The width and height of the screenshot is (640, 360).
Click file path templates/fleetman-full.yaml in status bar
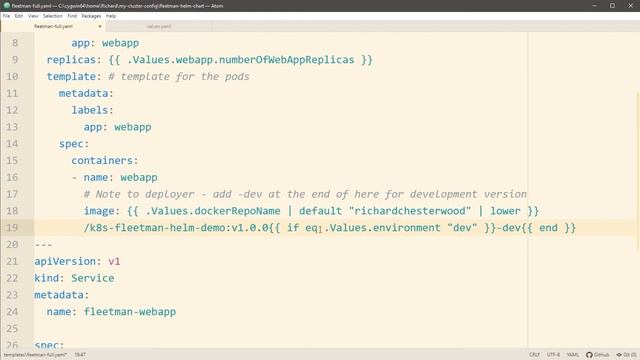point(35,355)
